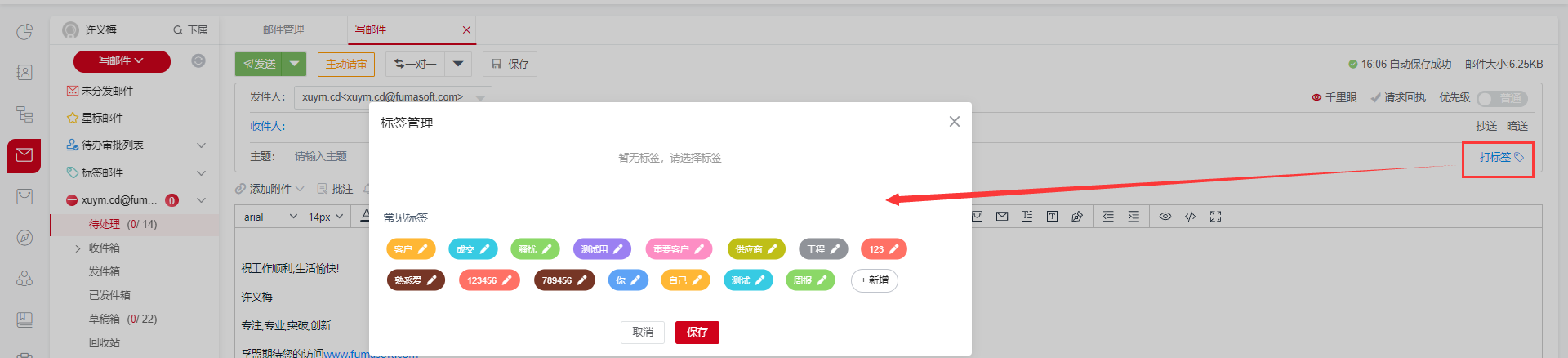Click the red 保存 button in dialog

697,332
